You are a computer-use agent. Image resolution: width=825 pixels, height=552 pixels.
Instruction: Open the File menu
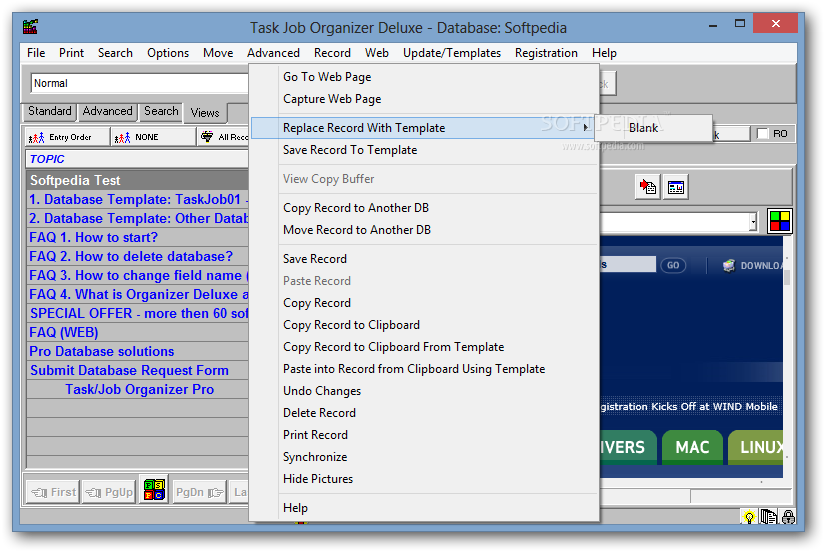(36, 53)
